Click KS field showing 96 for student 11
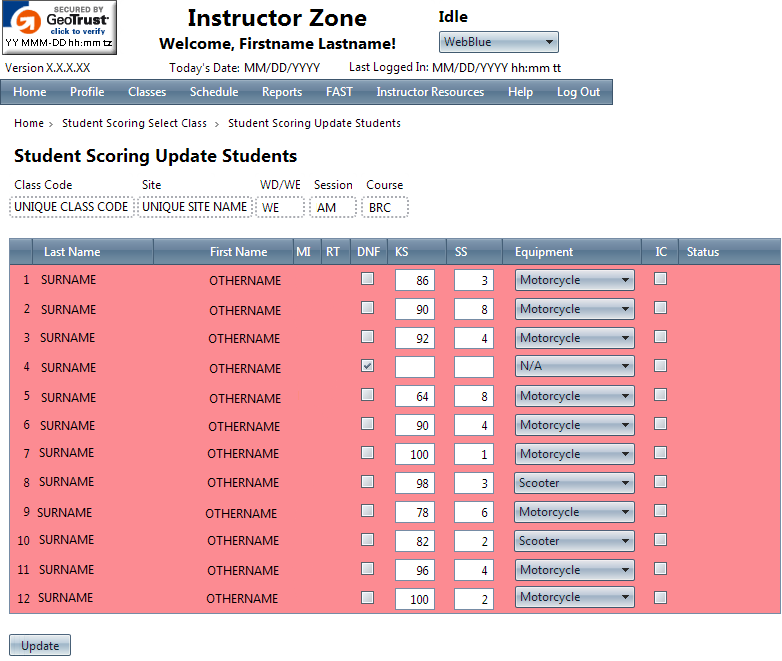The height and width of the screenshot is (661, 782). tap(415, 570)
